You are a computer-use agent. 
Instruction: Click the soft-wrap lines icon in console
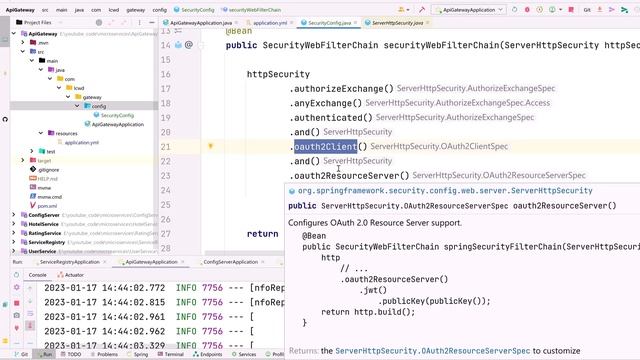pos(30,313)
